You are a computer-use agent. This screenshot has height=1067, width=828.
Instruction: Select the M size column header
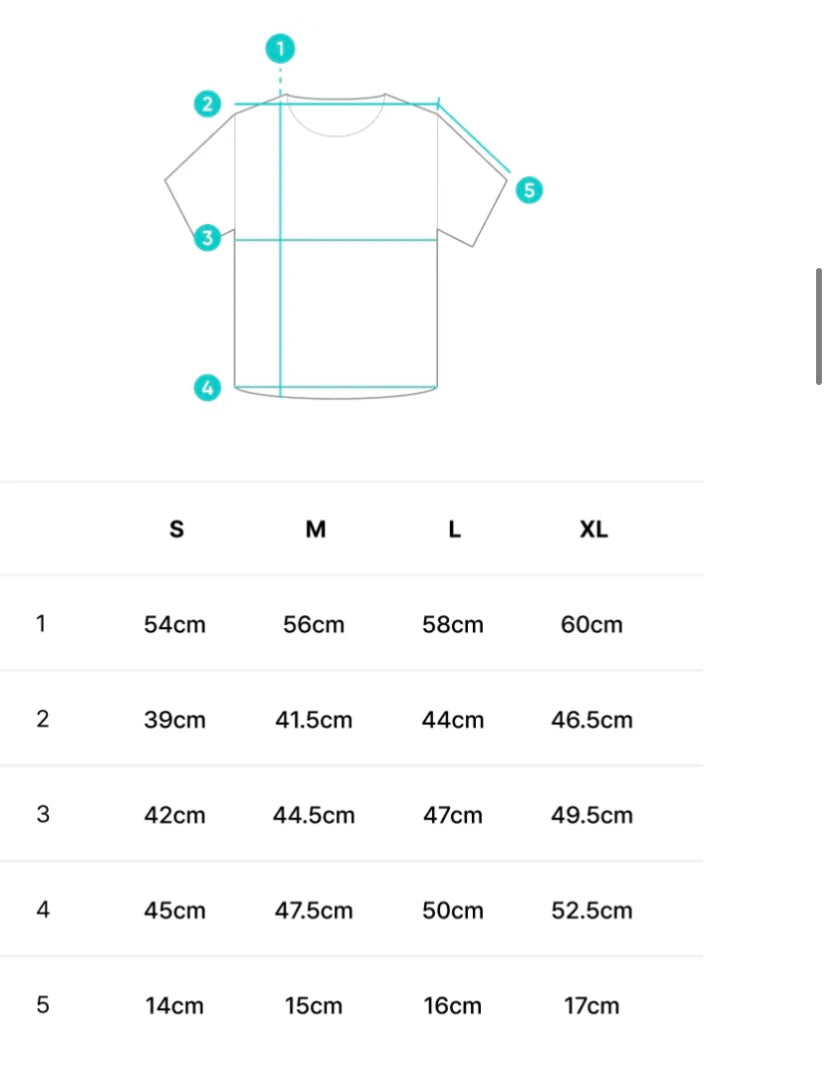(315, 529)
